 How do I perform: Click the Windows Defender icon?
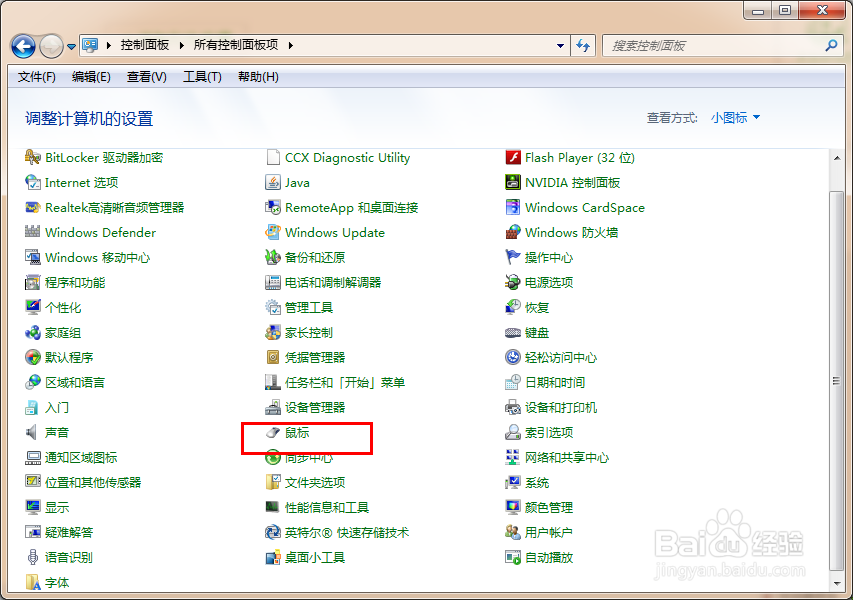point(33,232)
